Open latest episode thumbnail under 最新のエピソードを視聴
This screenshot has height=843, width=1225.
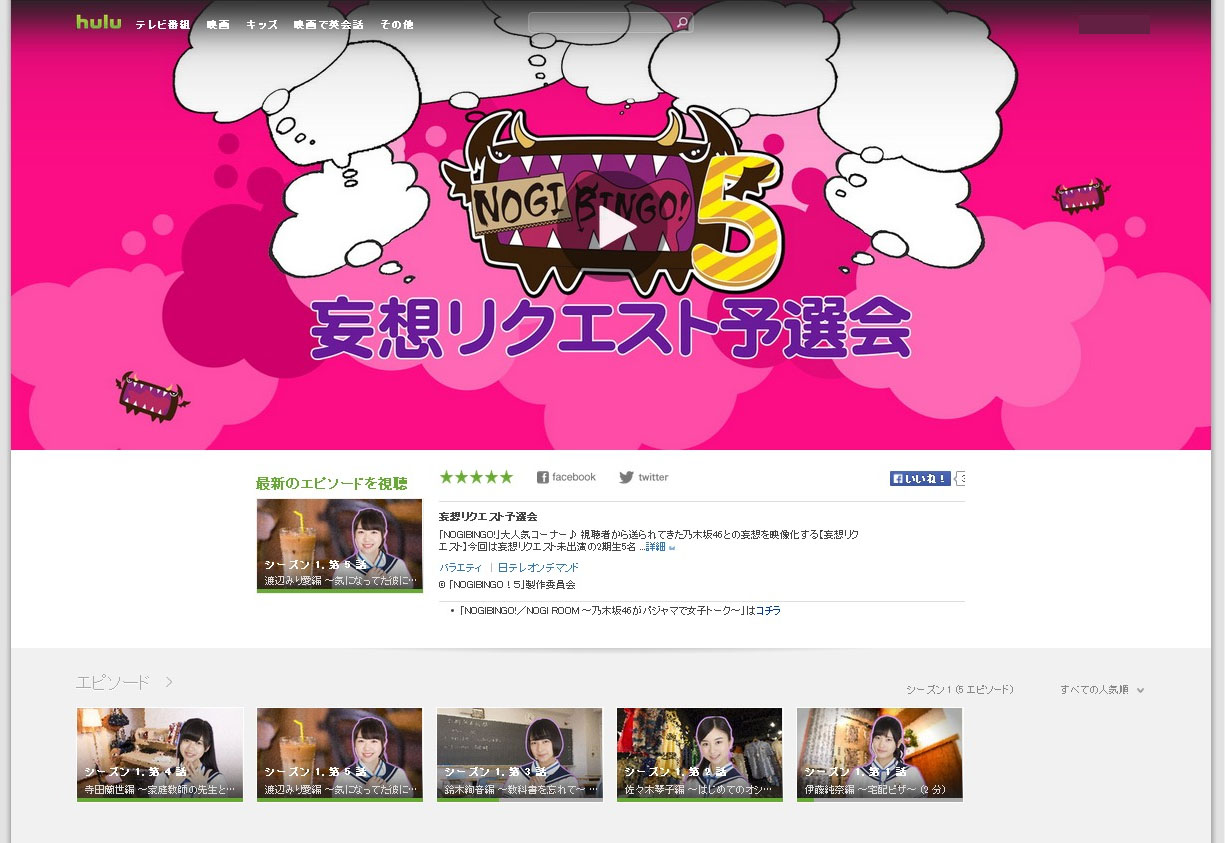click(x=340, y=546)
